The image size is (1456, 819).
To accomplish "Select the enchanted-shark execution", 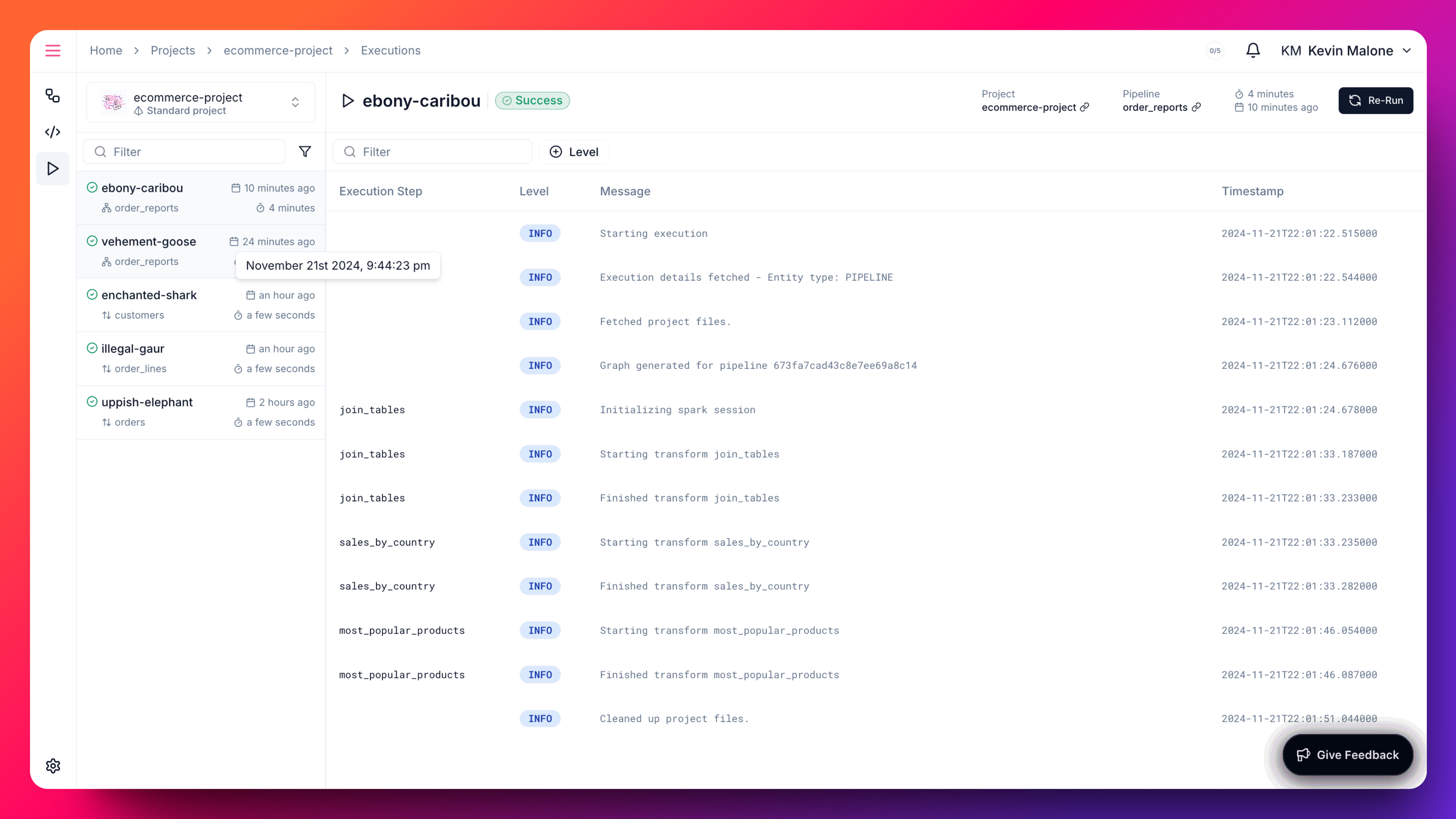I will (x=201, y=305).
